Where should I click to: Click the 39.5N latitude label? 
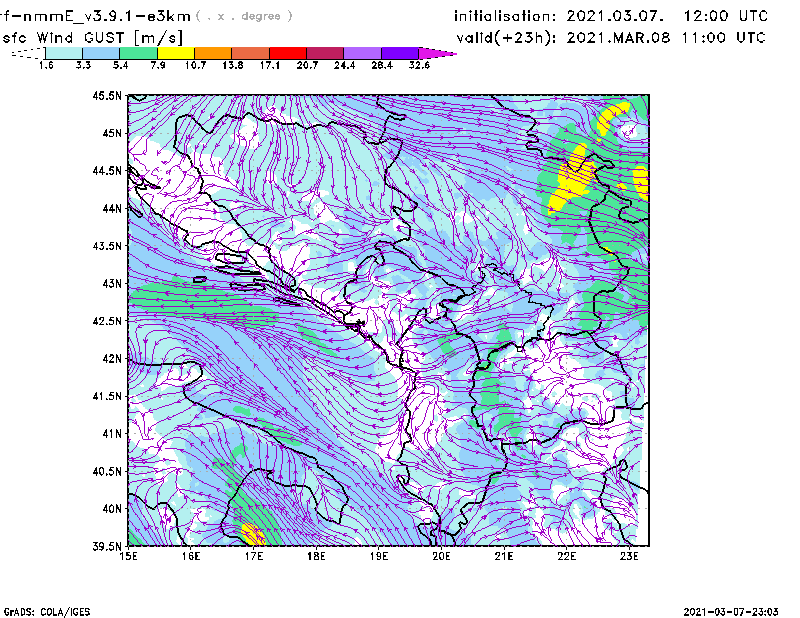coord(107,547)
